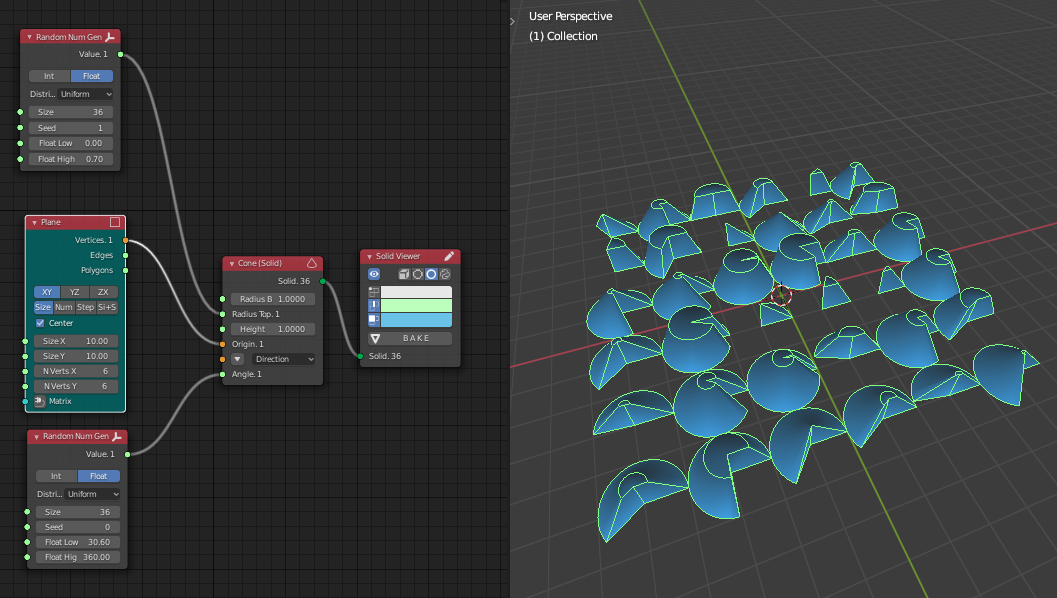Select YZ plane orientation in Plane node

[x=74, y=292]
